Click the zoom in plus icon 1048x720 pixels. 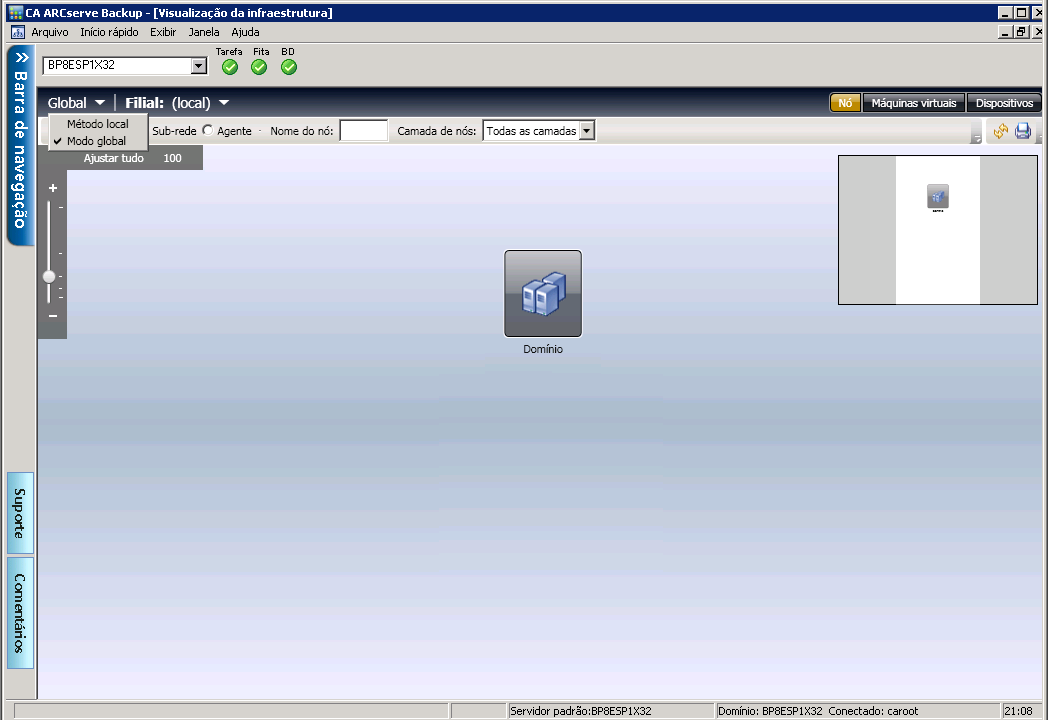pos(53,188)
